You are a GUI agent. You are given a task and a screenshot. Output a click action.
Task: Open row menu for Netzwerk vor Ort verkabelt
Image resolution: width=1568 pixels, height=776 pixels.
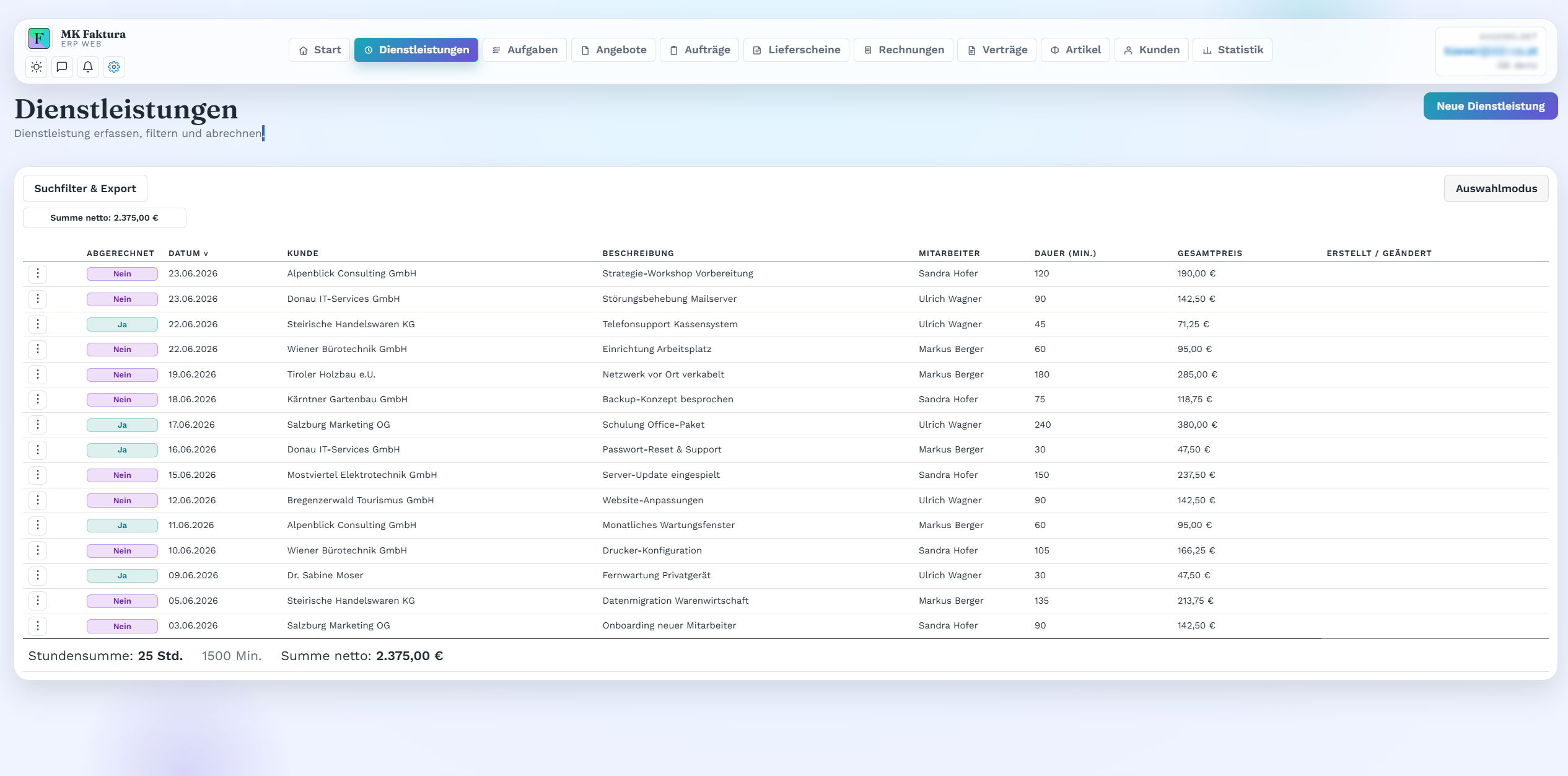click(38, 374)
